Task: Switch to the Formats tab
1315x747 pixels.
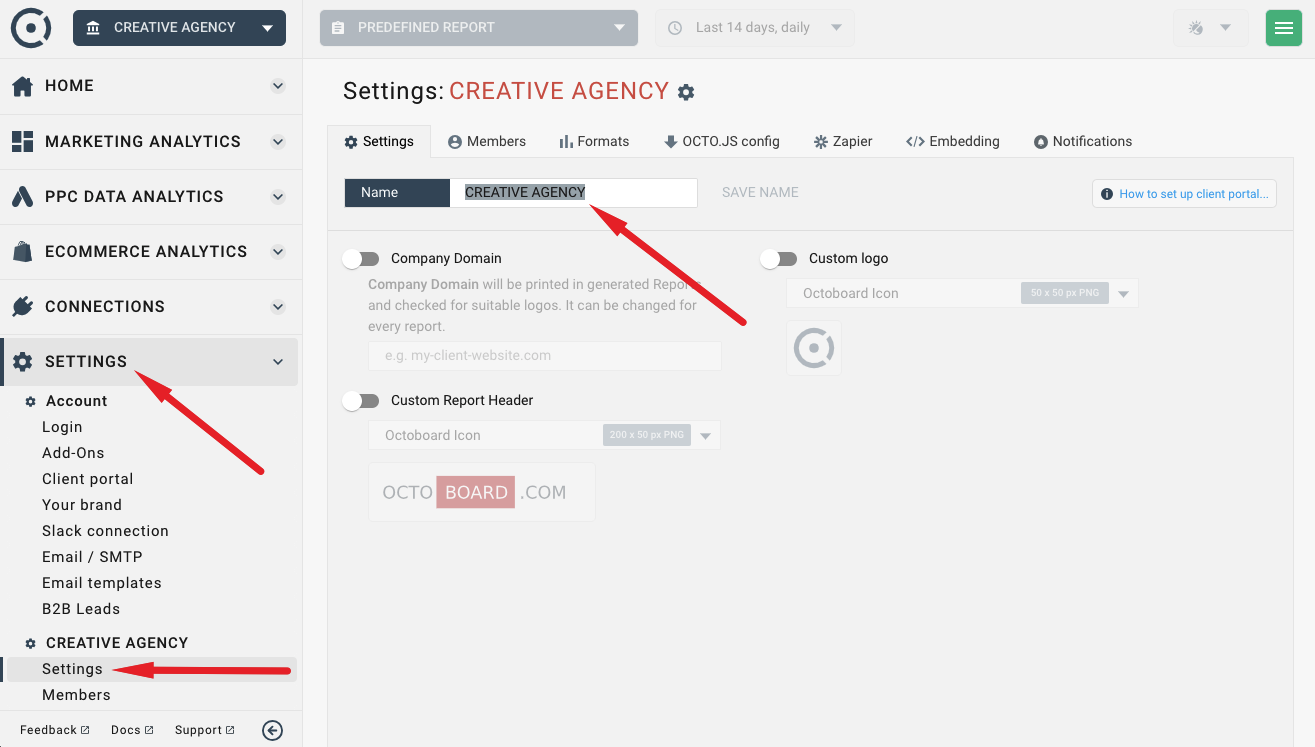Action: (x=594, y=141)
